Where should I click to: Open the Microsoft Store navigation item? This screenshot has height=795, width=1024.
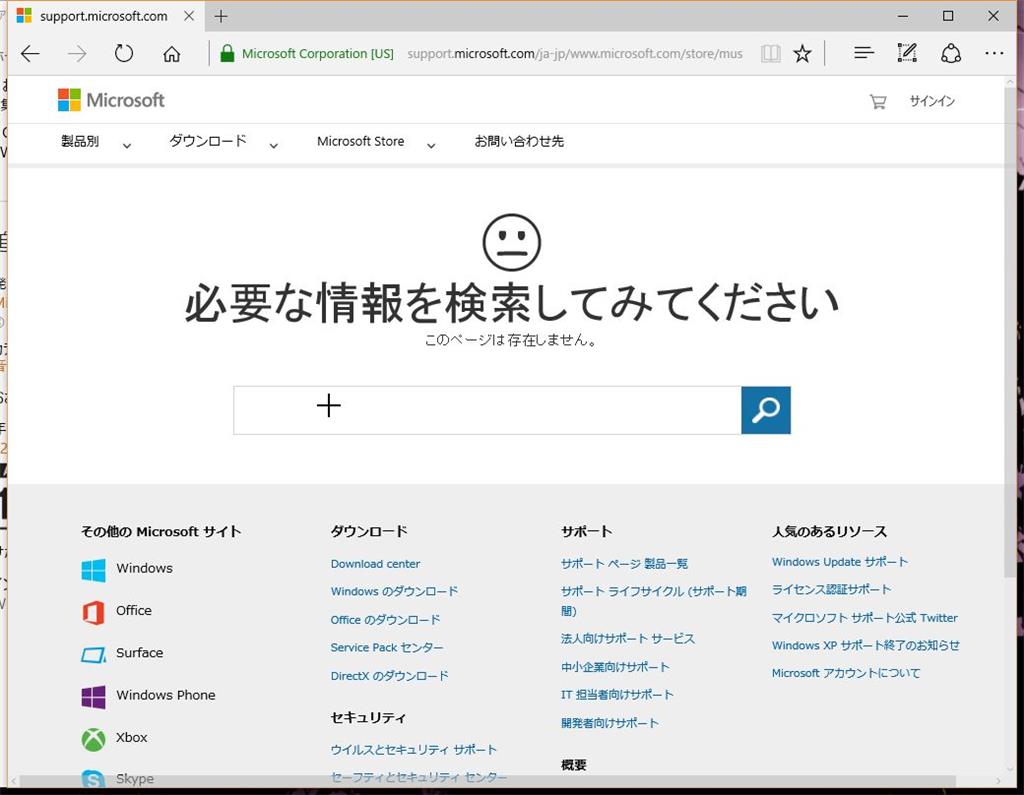[360, 141]
